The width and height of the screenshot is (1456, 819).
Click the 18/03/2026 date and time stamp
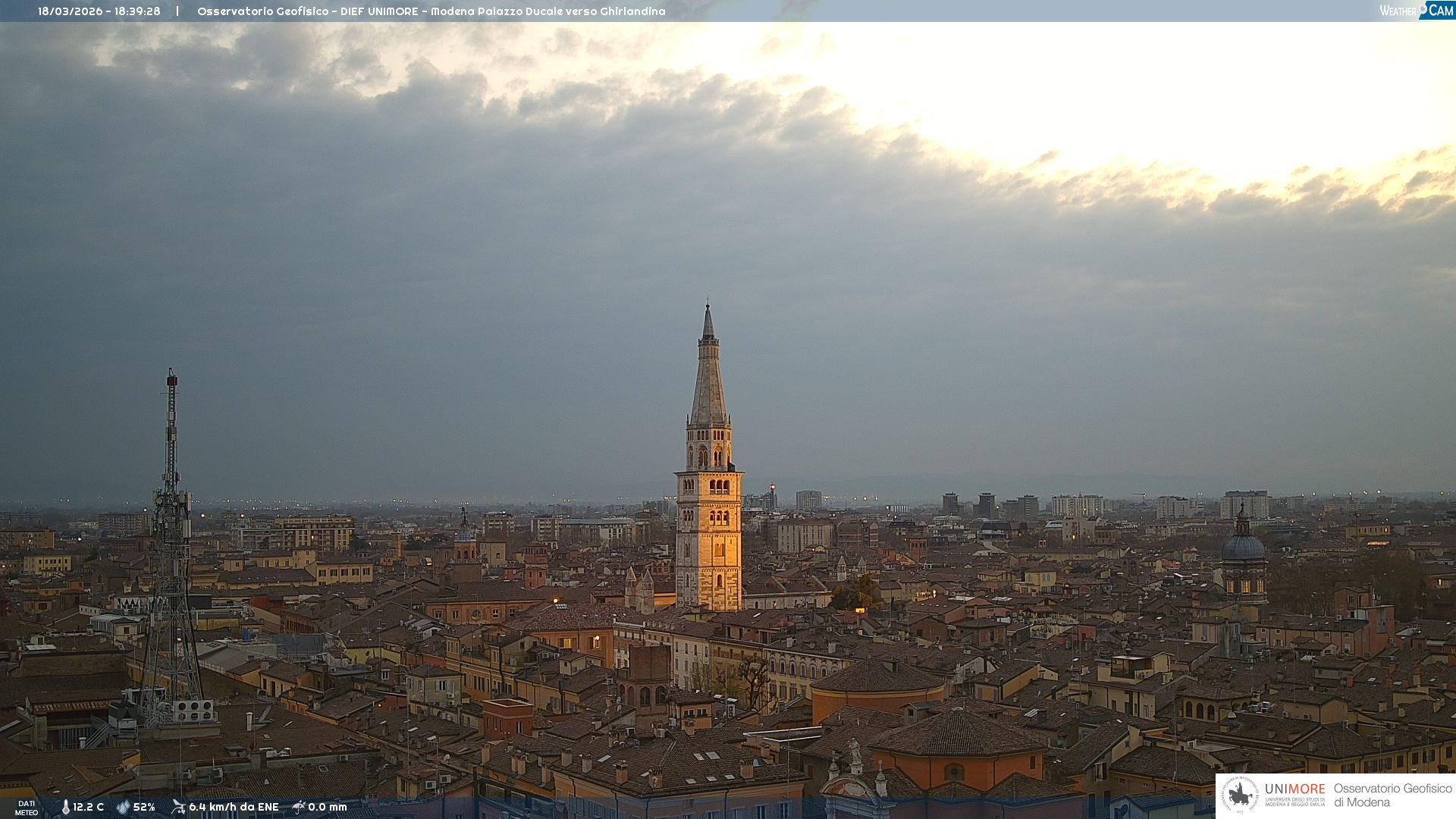point(99,11)
